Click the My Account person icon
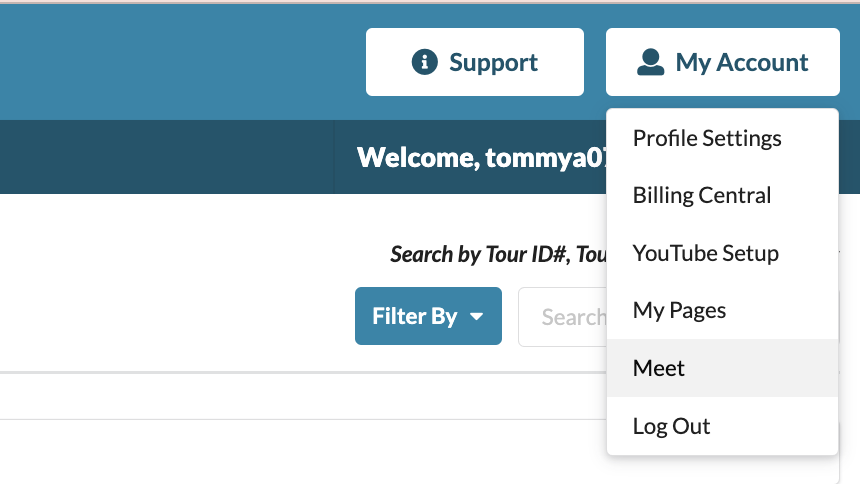 click(650, 61)
